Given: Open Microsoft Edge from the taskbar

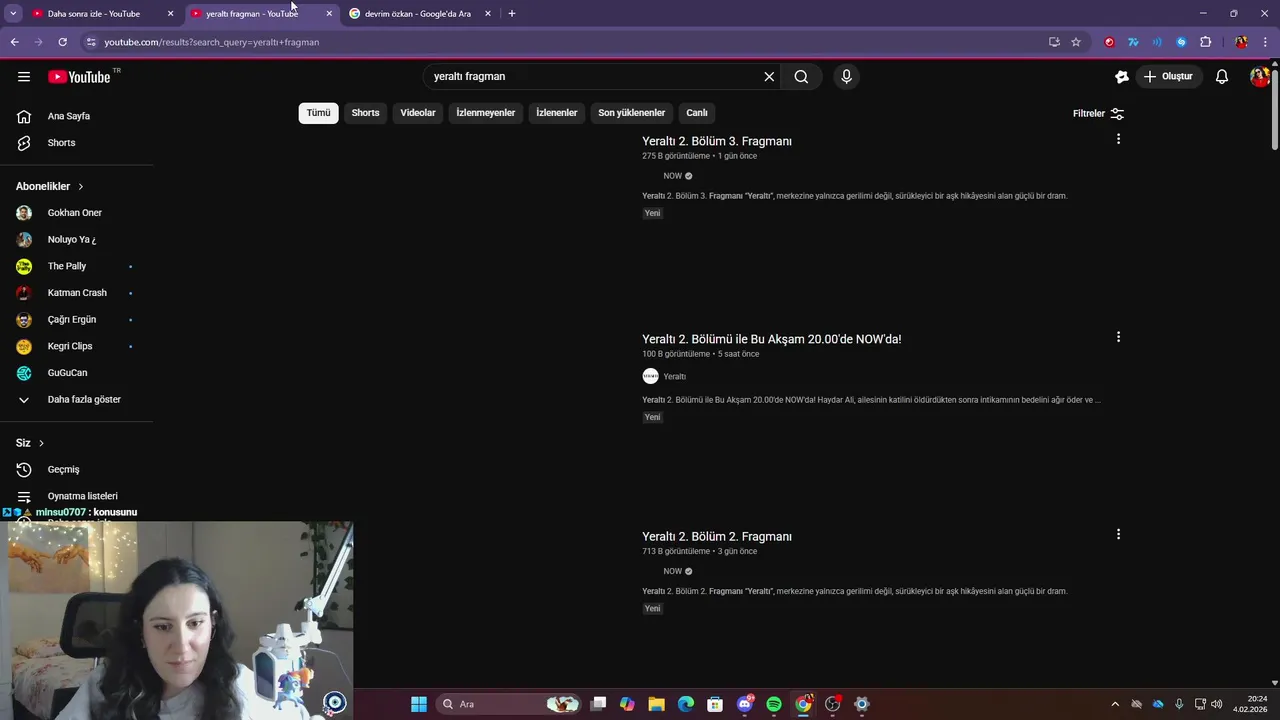Looking at the screenshot, I should tap(686, 704).
